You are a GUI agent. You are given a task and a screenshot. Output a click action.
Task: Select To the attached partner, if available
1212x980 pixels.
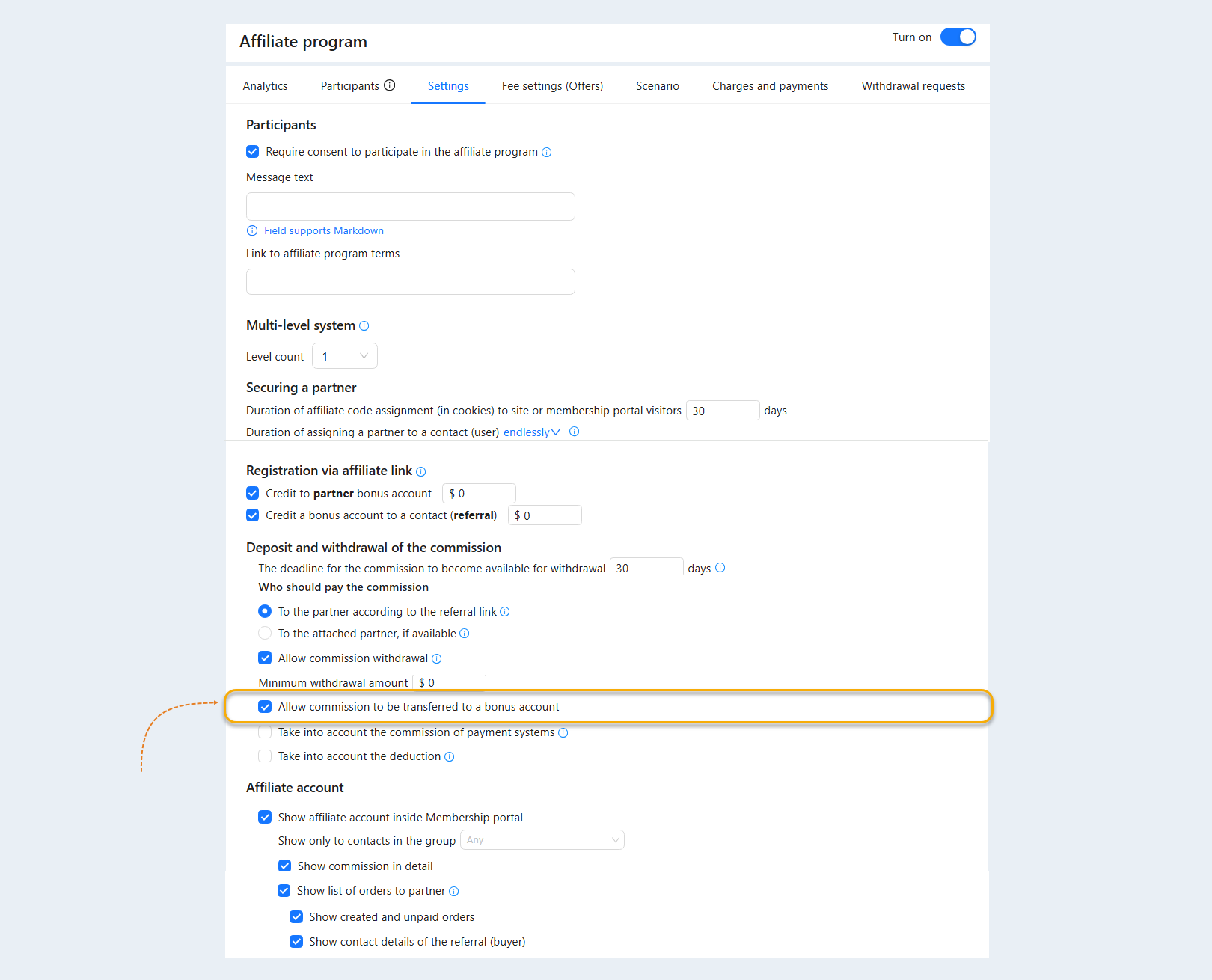(265, 633)
